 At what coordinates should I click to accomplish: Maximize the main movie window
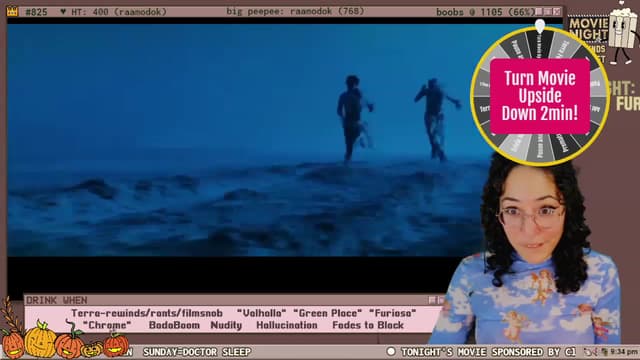tap(548, 11)
